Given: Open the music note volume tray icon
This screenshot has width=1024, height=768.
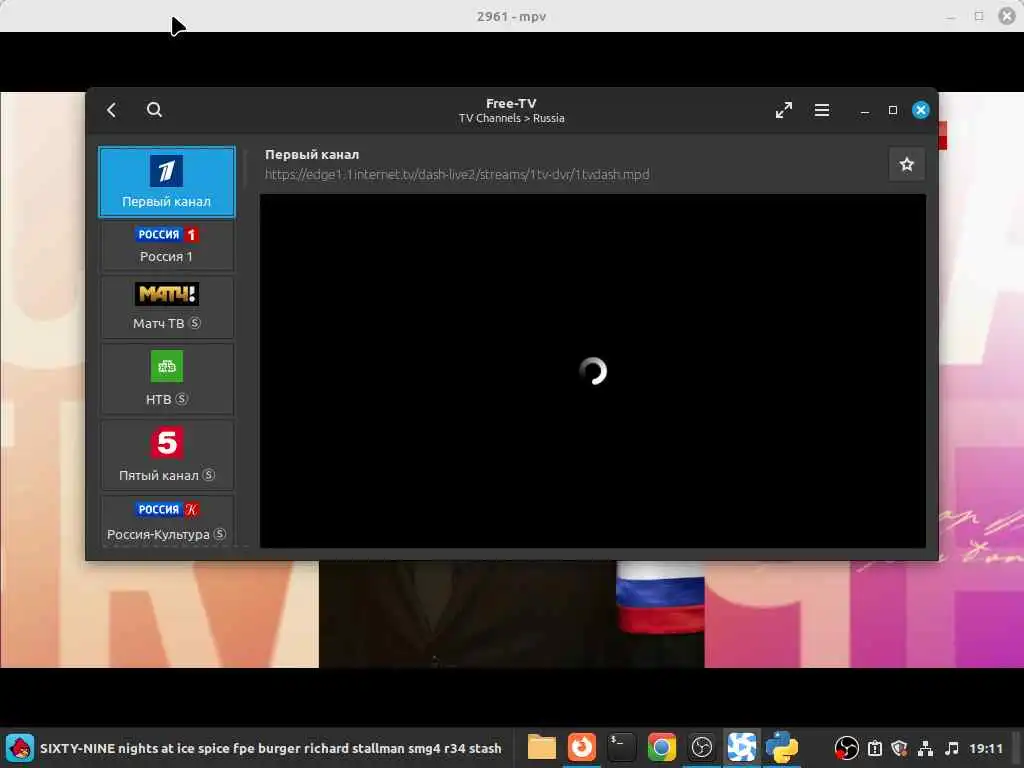Looking at the screenshot, I should pyautogui.click(x=952, y=748).
